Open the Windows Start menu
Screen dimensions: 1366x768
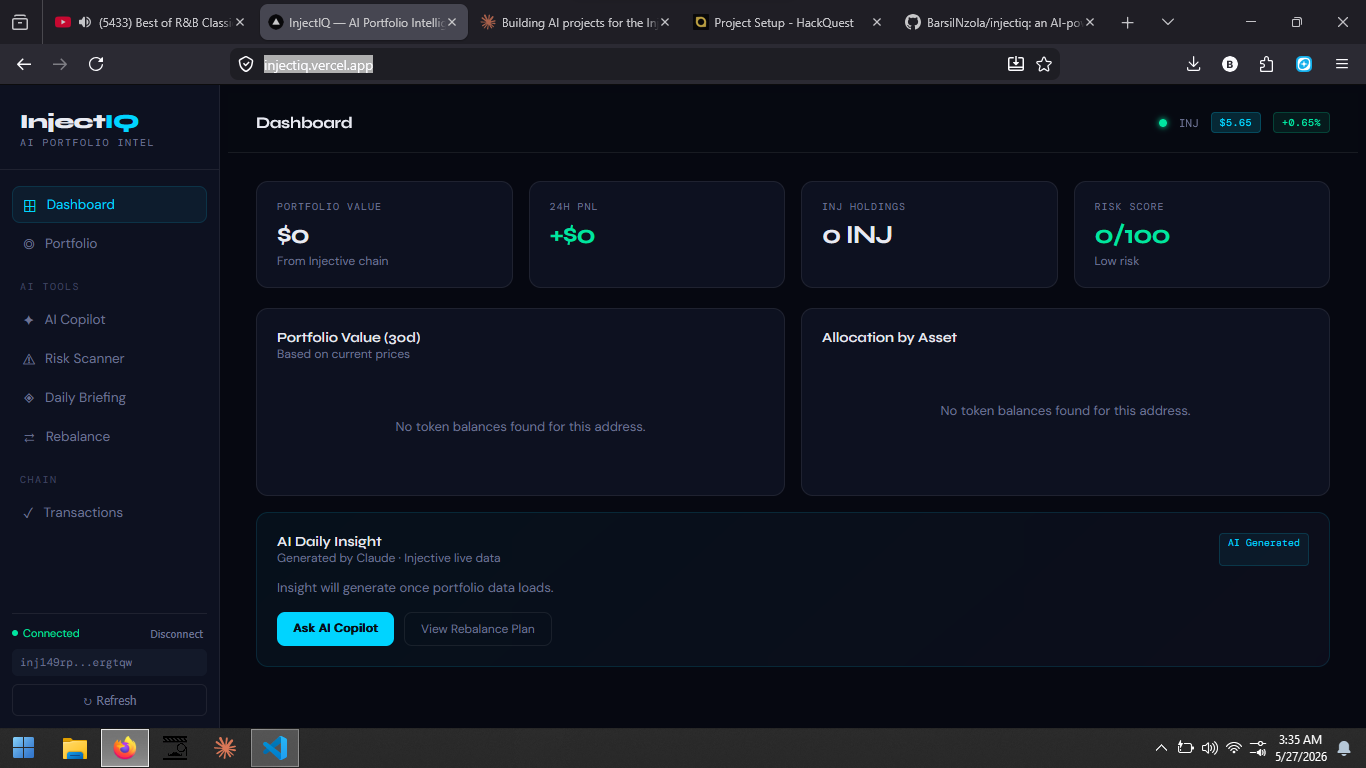pyautogui.click(x=24, y=747)
